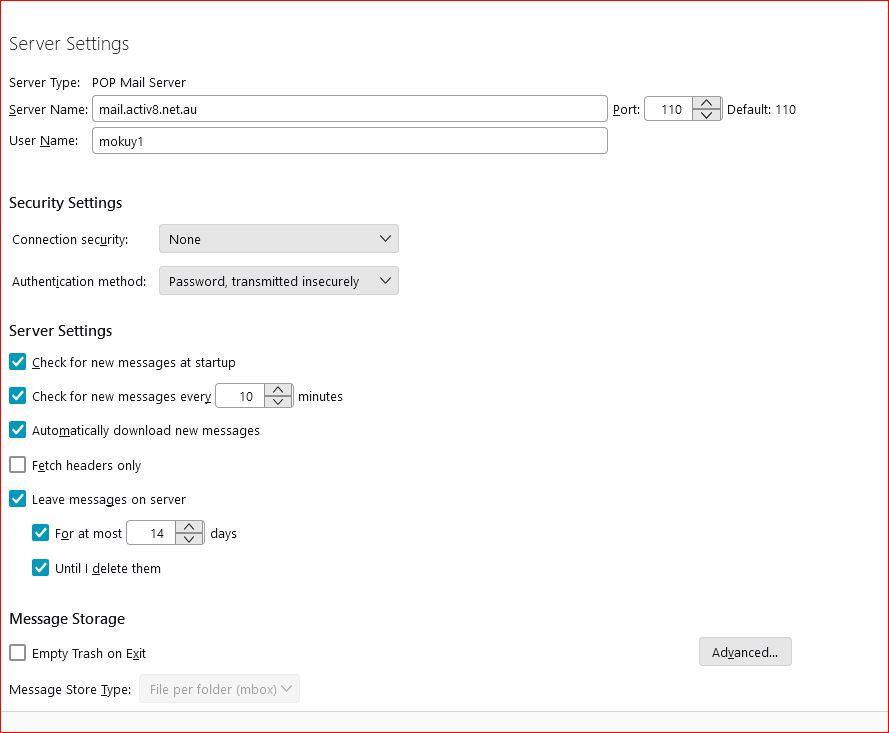This screenshot has width=889, height=733.
Task: Increase check interval minutes with up arrow
Action: tap(278, 390)
